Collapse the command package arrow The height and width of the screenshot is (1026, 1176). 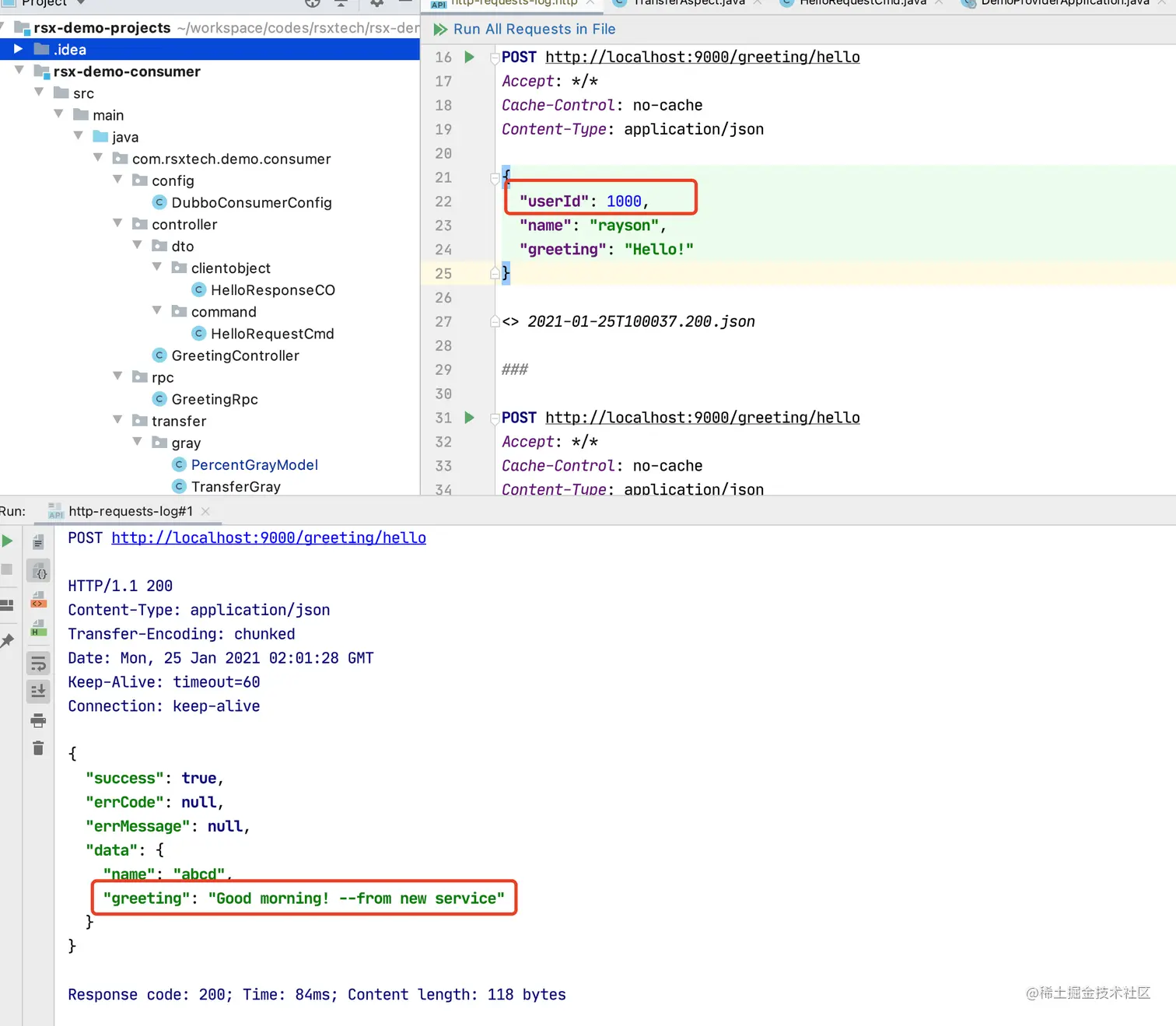click(157, 310)
